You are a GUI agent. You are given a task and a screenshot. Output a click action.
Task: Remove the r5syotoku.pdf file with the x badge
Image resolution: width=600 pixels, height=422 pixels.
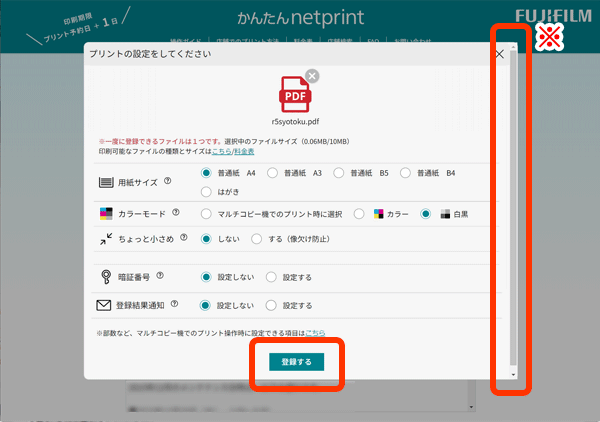click(312, 76)
